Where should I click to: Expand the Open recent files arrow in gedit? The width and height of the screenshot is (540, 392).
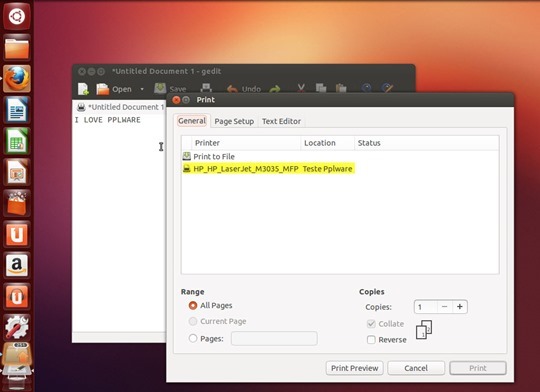coord(142,89)
